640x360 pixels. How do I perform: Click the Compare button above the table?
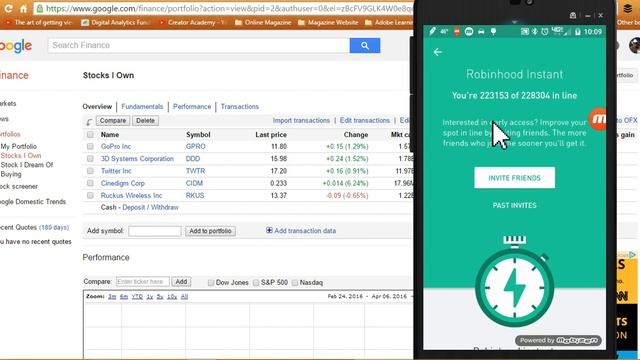[x=113, y=121]
